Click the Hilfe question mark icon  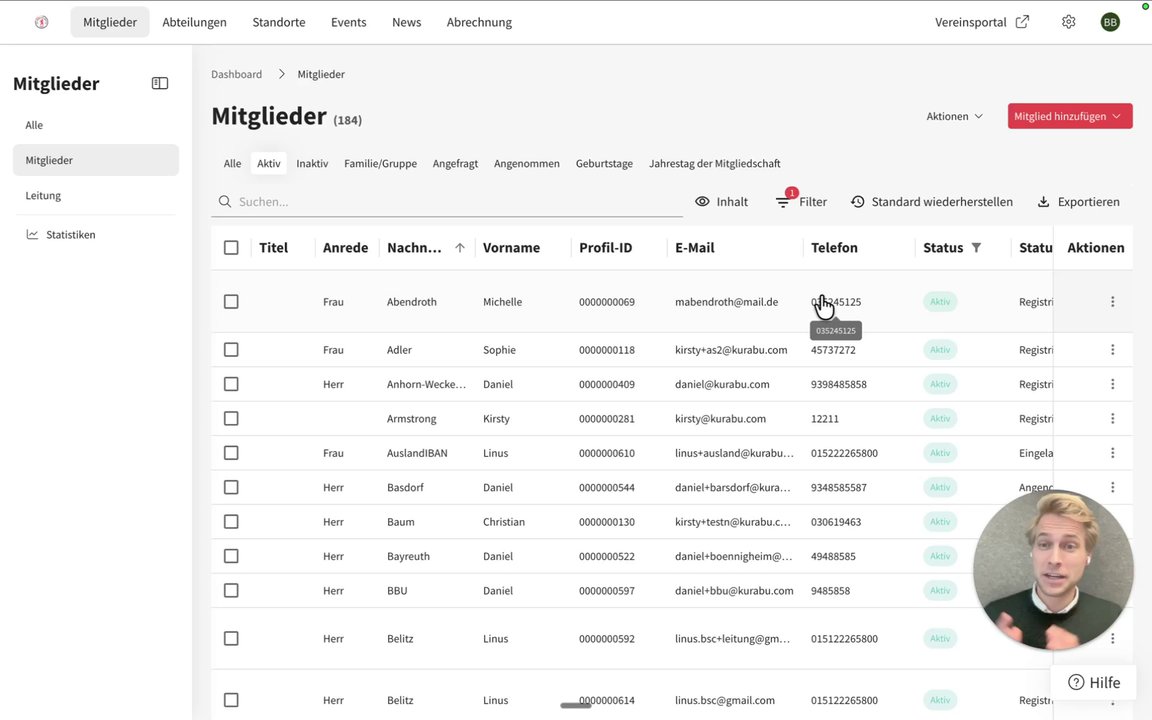pyautogui.click(x=1076, y=683)
